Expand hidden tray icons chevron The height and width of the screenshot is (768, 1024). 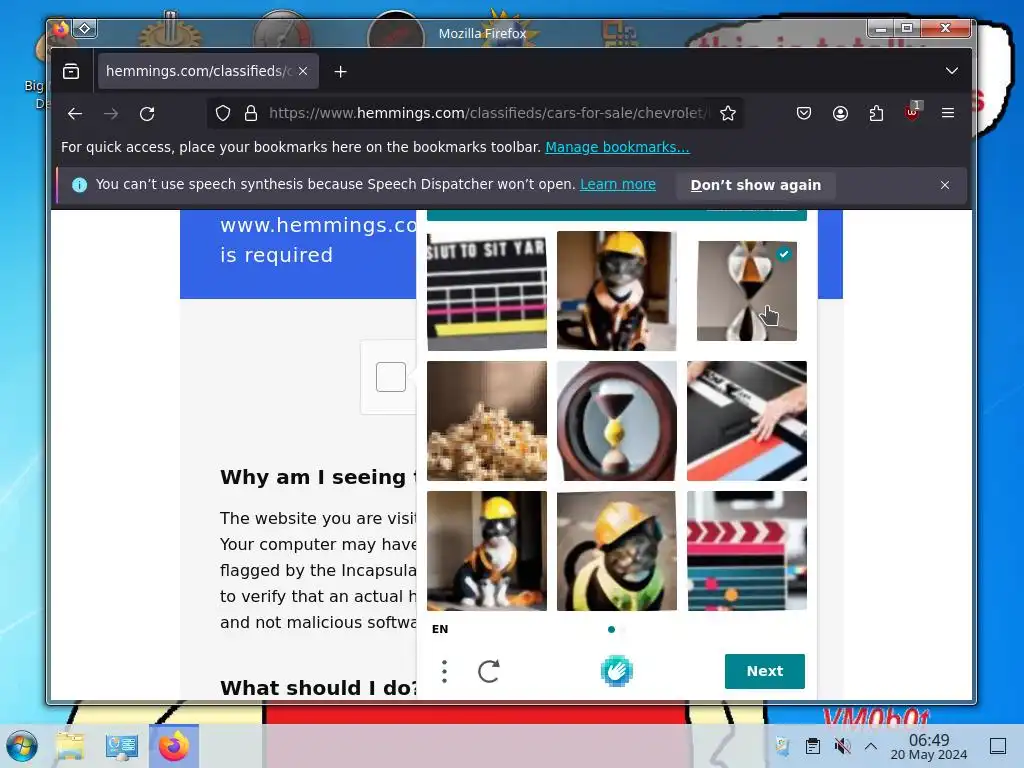pos(871,746)
